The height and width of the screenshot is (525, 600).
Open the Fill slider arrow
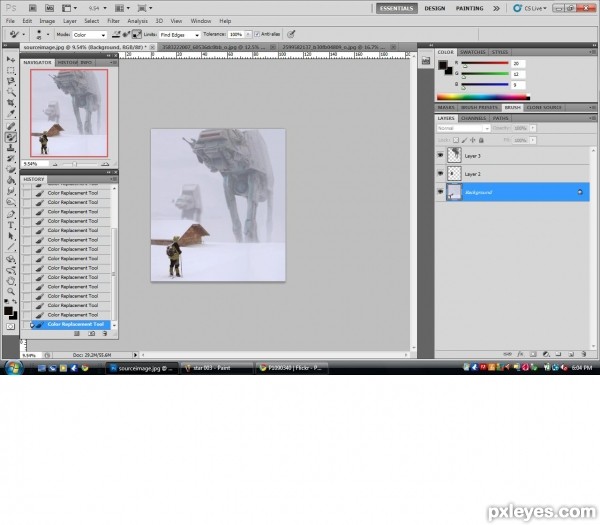tap(533, 140)
